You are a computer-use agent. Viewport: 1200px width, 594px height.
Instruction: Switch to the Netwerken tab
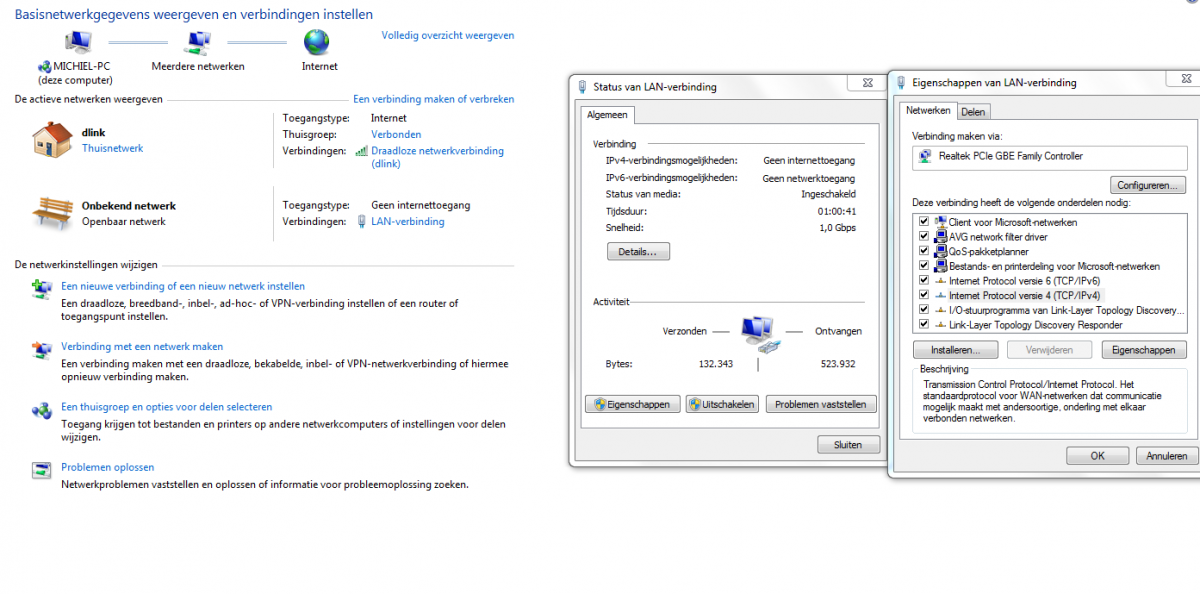[x=928, y=110]
